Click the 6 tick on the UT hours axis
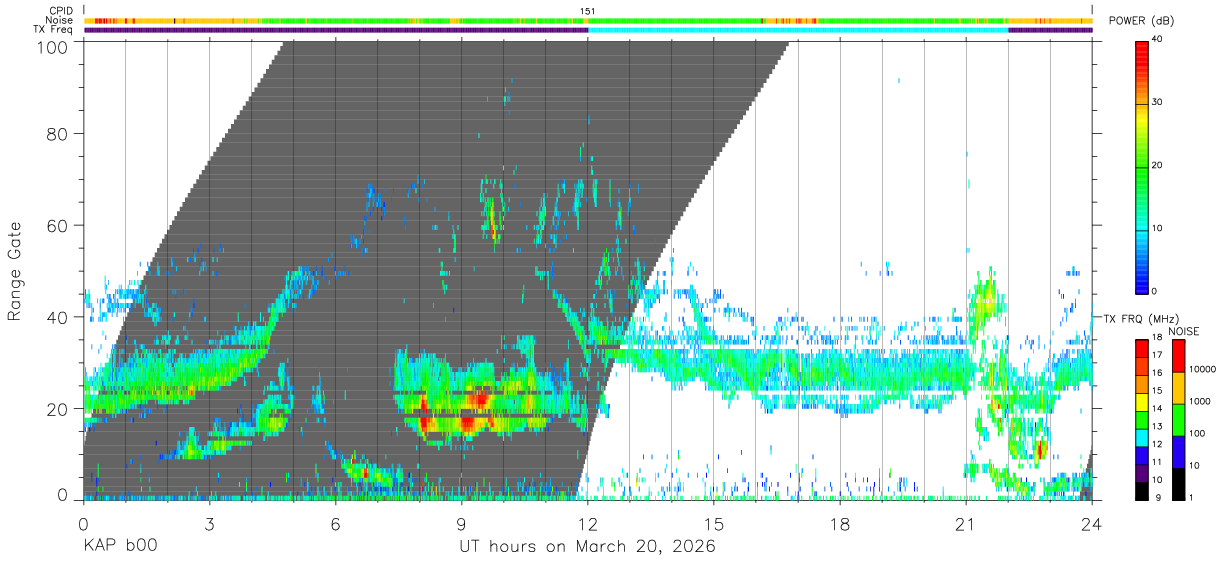The width and height of the screenshot is (1228, 567). 335,524
